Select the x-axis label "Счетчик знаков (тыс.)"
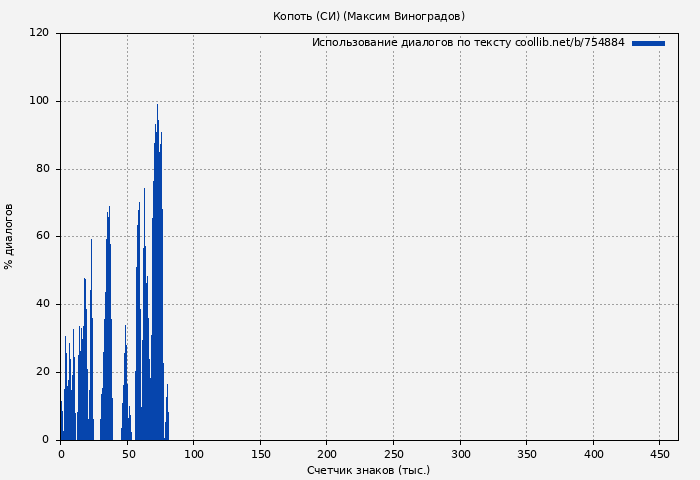Viewport: 700px width, 480px height. [368, 470]
